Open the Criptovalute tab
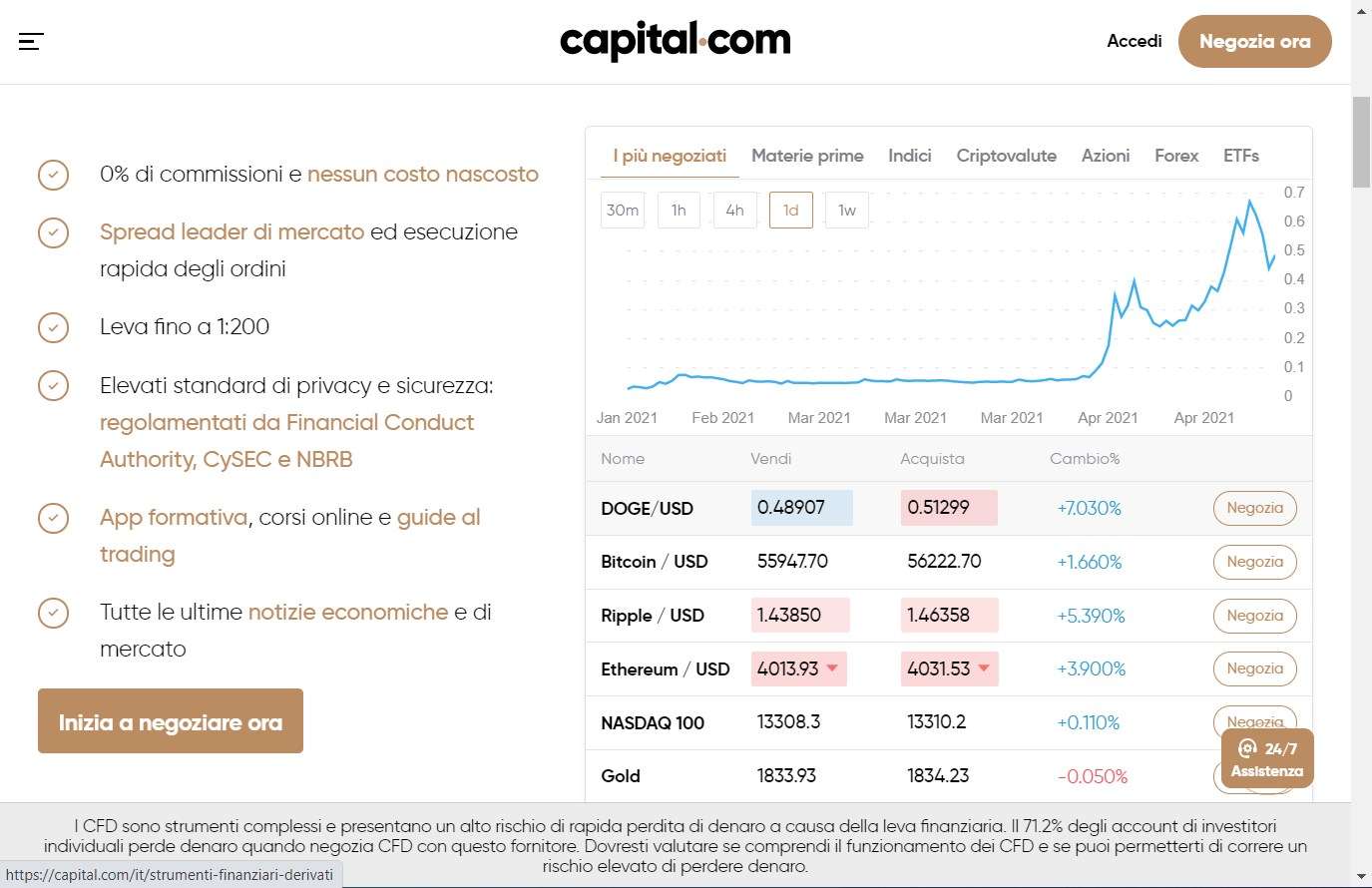Image resolution: width=1372 pixels, height=888 pixels. [x=1006, y=156]
